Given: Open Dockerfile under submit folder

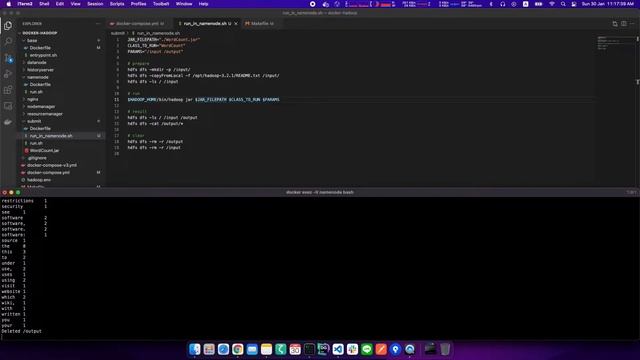Looking at the screenshot, I should point(40,129).
